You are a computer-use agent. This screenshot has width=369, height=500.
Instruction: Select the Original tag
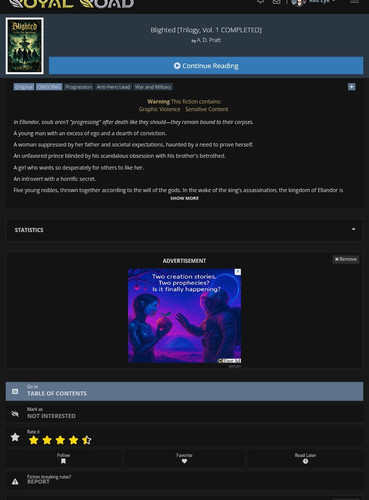[24, 87]
